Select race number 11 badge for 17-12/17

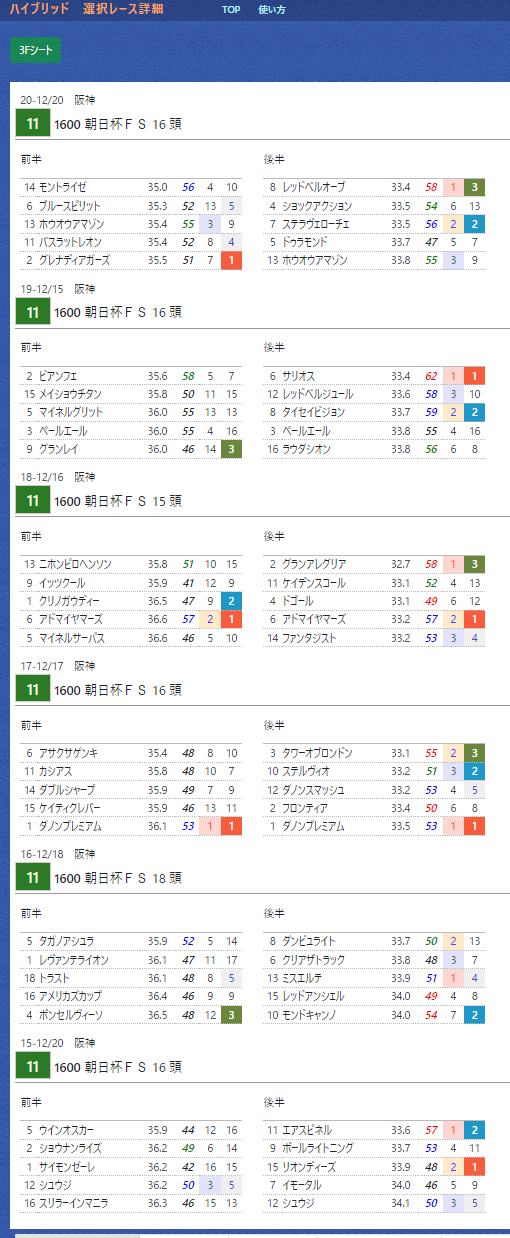[33, 689]
